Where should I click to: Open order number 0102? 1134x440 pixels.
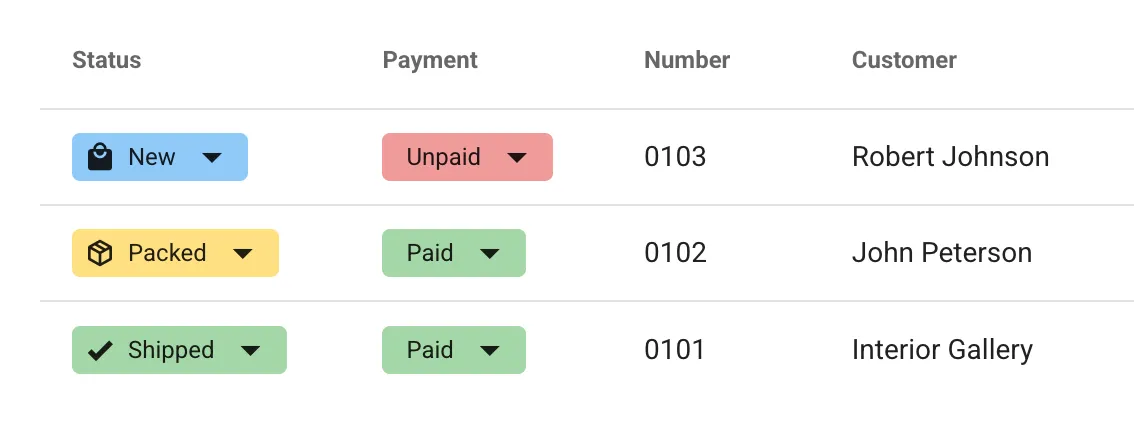click(675, 253)
